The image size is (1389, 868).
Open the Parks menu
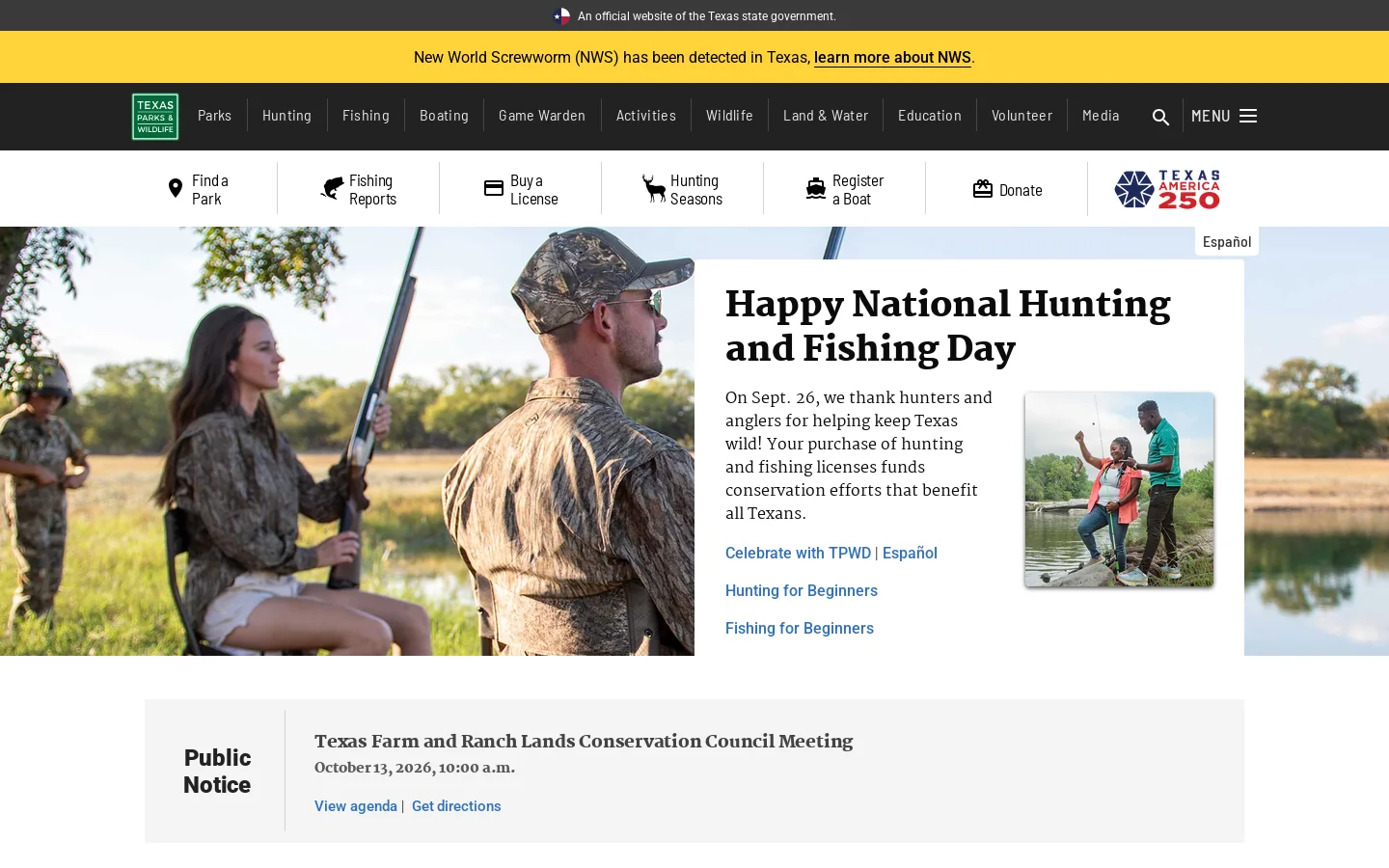point(214,116)
